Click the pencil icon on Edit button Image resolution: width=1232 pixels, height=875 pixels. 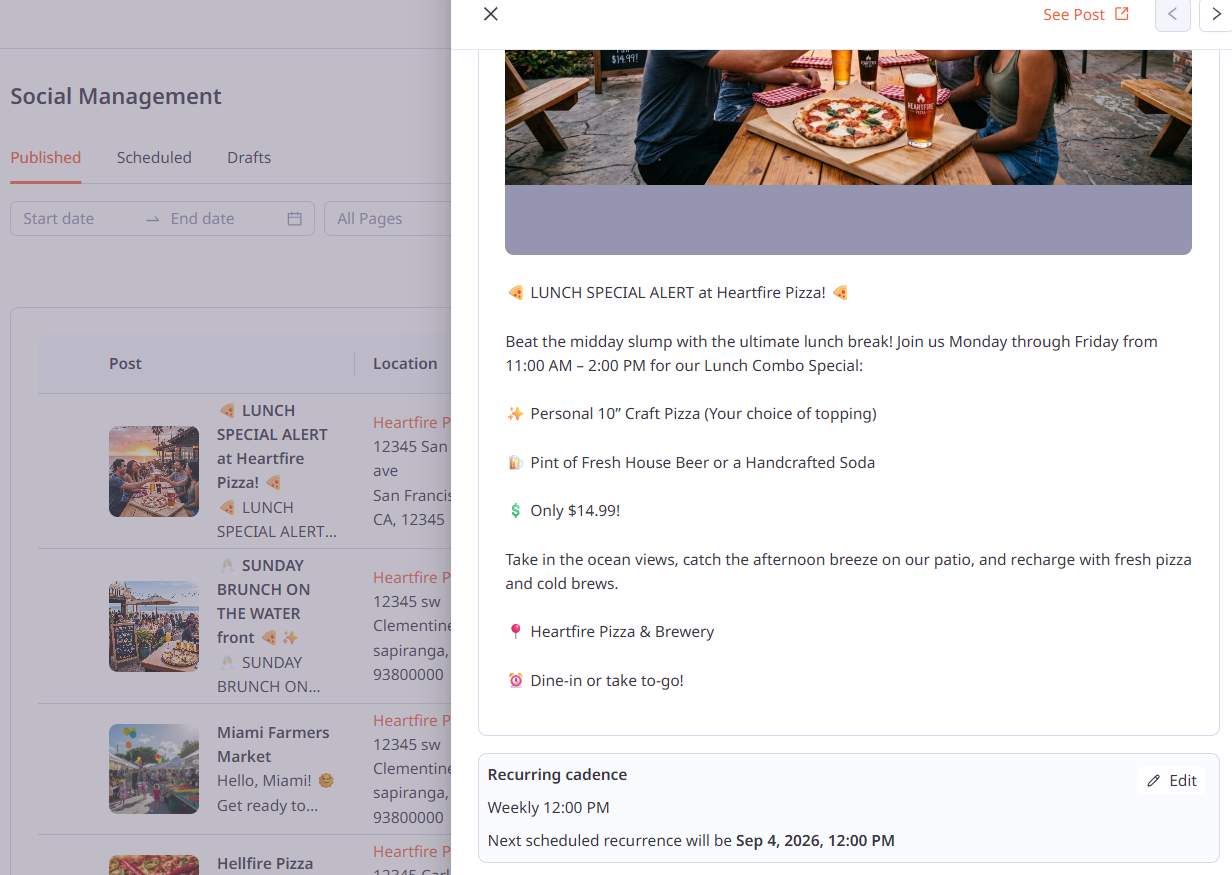click(x=1154, y=781)
